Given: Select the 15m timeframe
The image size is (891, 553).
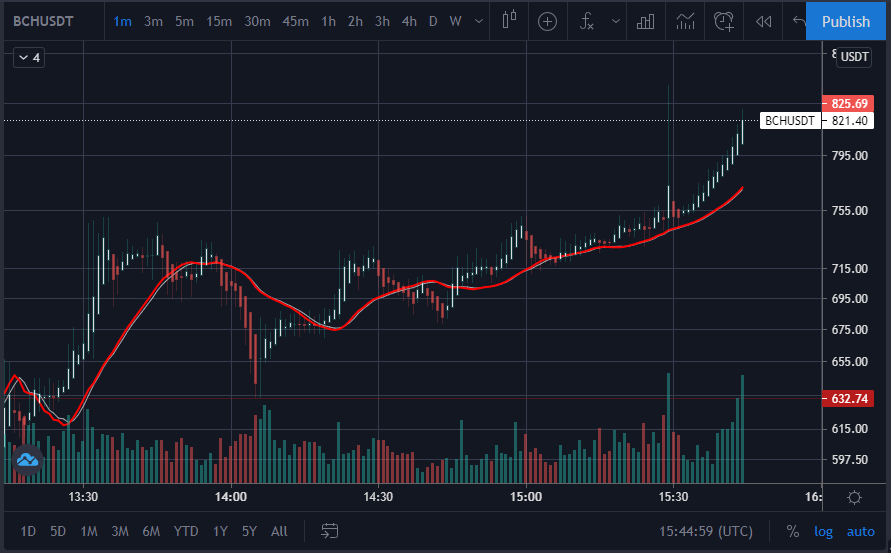Looking at the screenshot, I should pos(219,22).
